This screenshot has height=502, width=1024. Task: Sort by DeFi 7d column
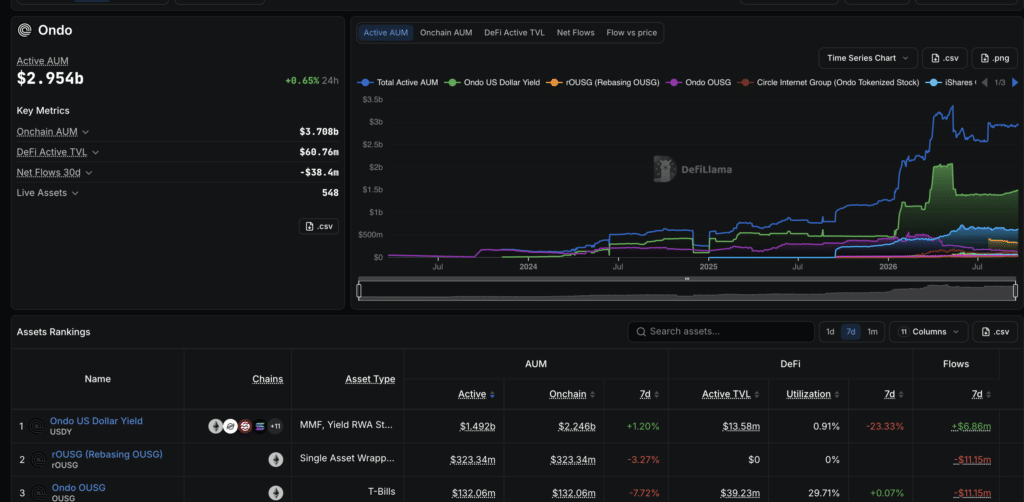[x=893, y=394]
